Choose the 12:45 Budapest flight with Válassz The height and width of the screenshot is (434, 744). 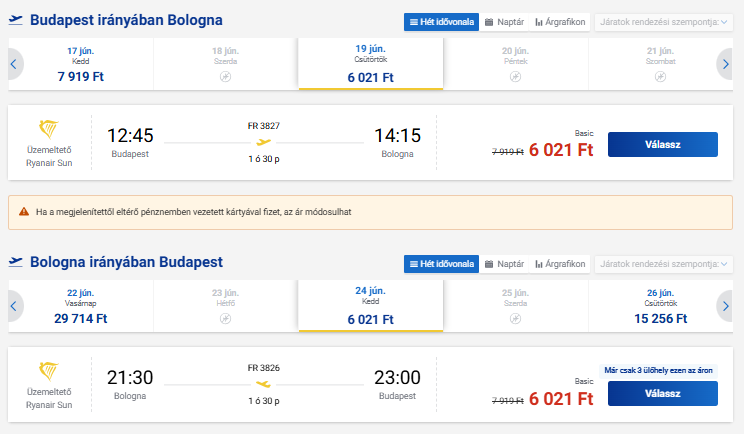pos(662,144)
